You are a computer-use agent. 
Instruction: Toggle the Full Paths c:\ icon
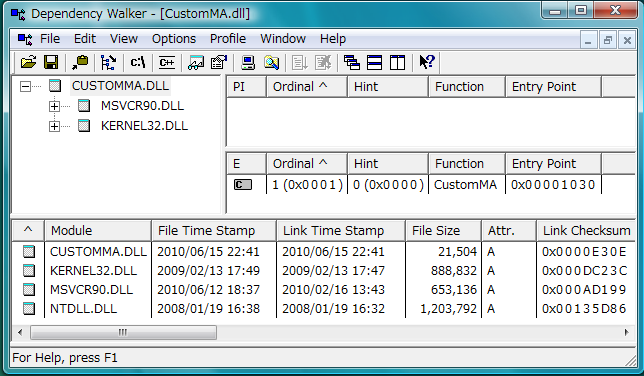(138, 62)
